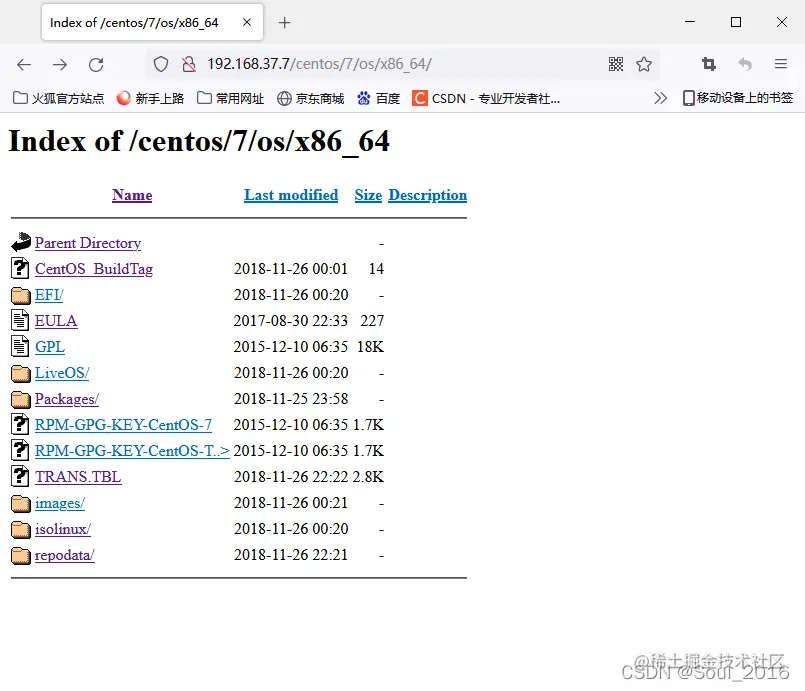Screen dimensions: 805x691
Task: Close the Index of /centos tab
Action: 247,22
